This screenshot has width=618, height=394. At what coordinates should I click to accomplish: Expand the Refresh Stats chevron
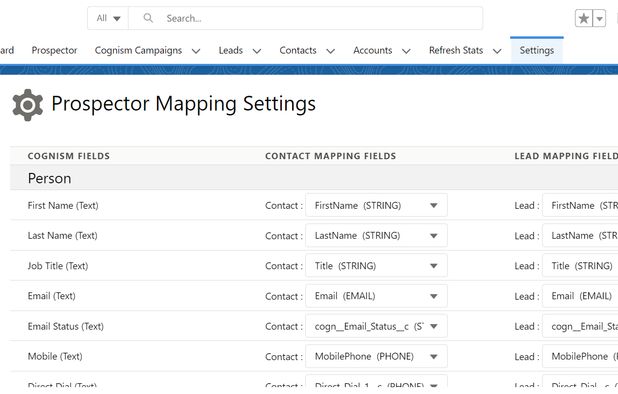497,51
